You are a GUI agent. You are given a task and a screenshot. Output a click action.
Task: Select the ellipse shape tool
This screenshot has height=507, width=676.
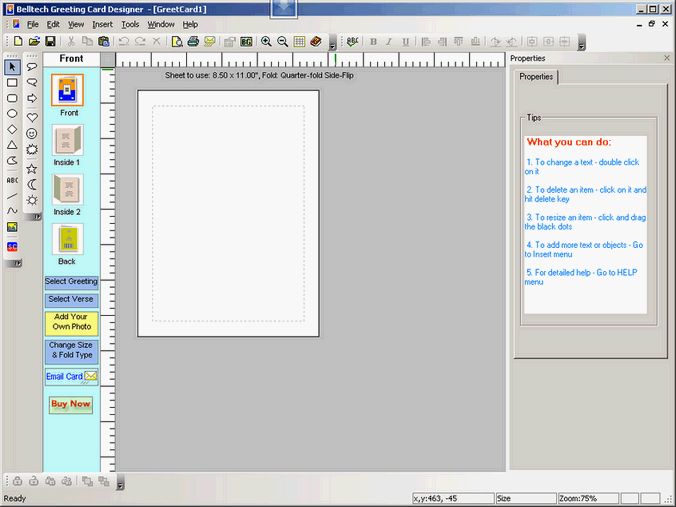pyautogui.click(x=12, y=114)
